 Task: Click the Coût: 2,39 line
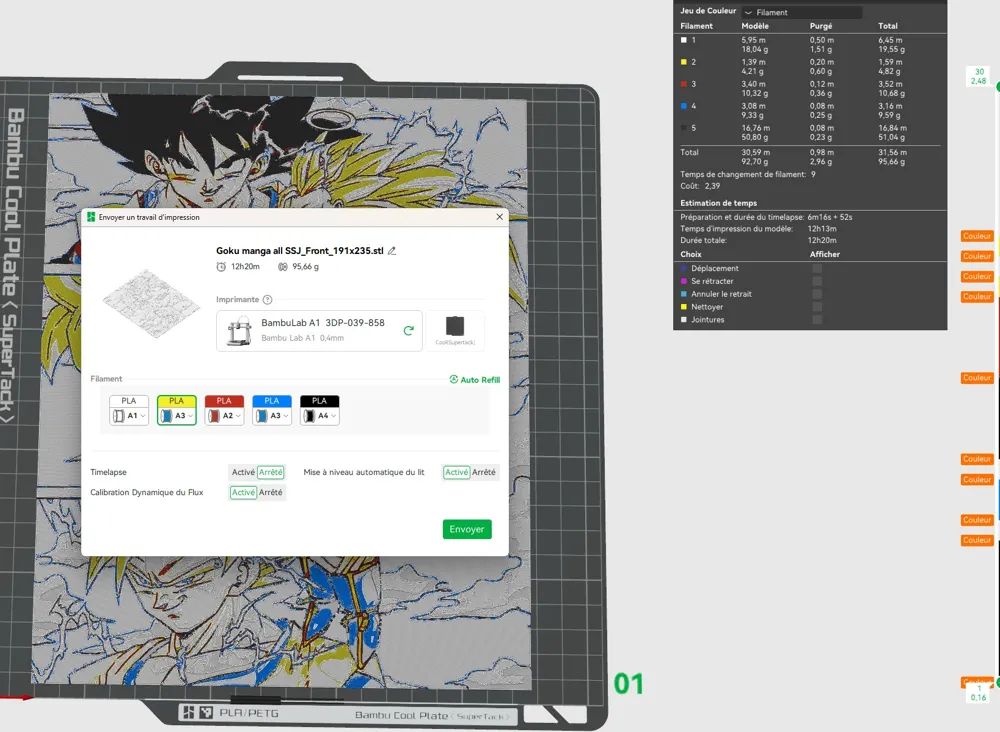point(700,186)
